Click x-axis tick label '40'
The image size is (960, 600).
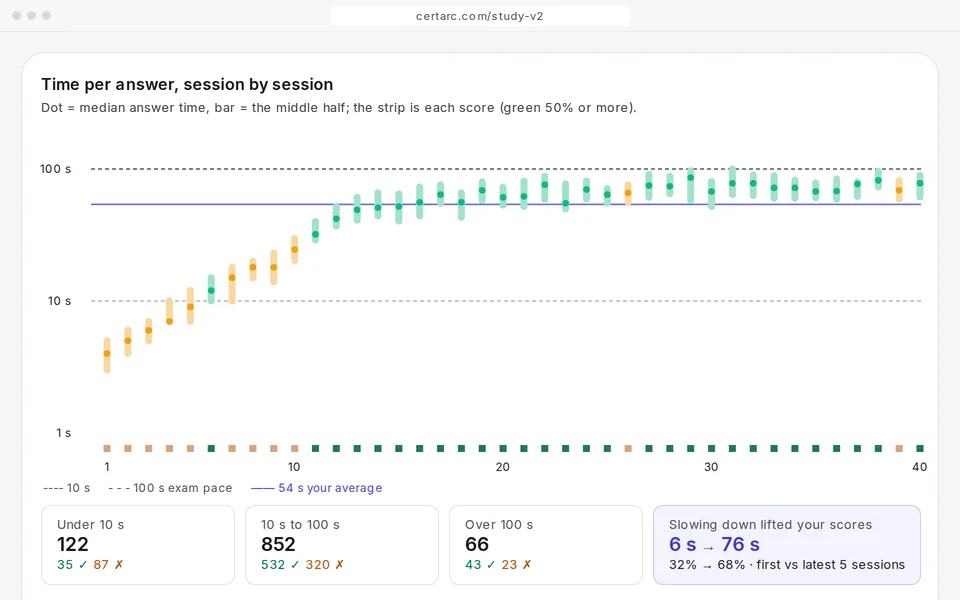point(920,467)
